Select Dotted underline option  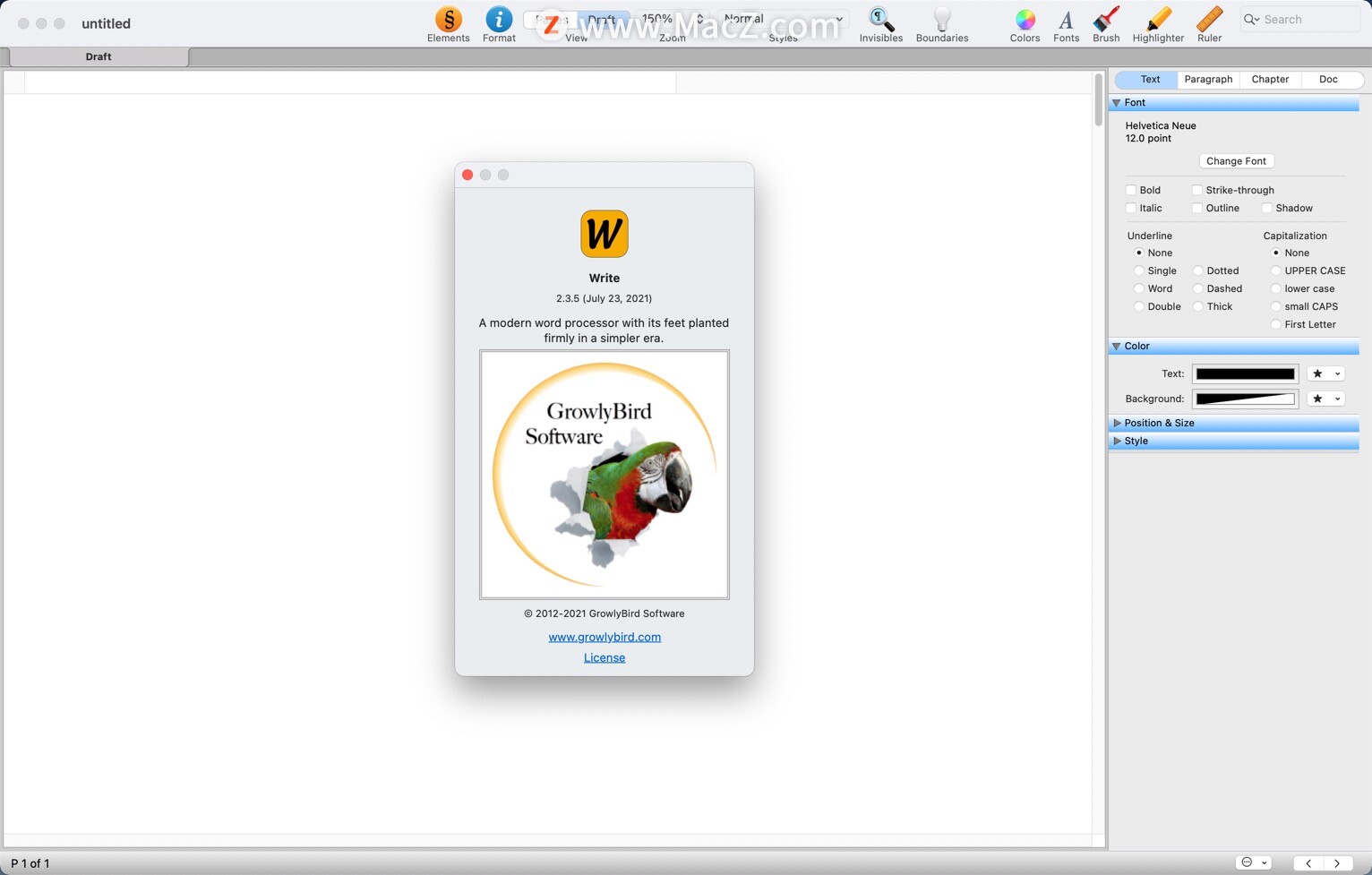pos(1197,270)
